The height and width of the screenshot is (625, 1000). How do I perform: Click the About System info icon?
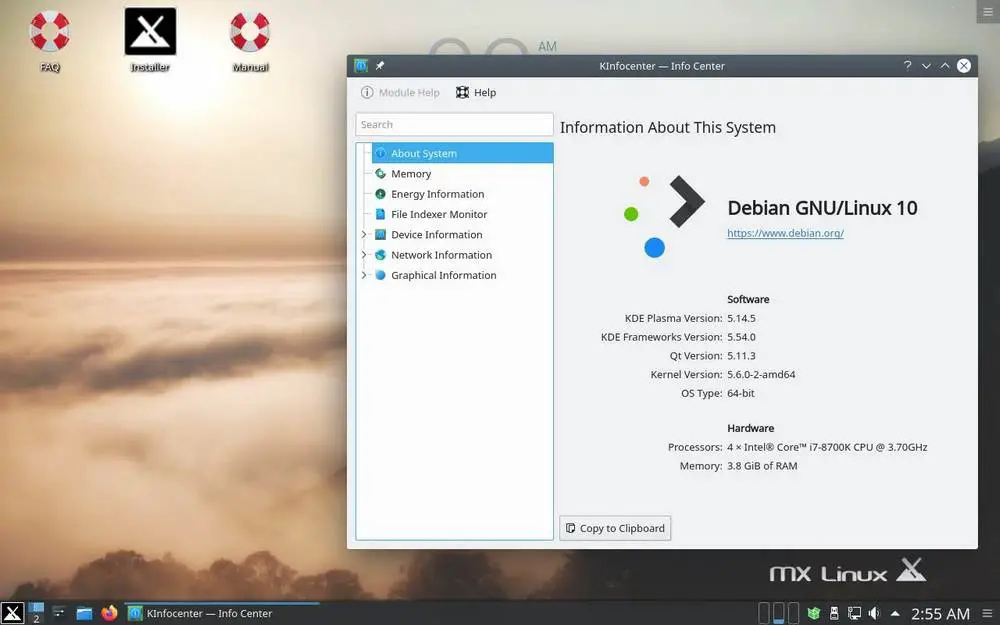(x=380, y=153)
